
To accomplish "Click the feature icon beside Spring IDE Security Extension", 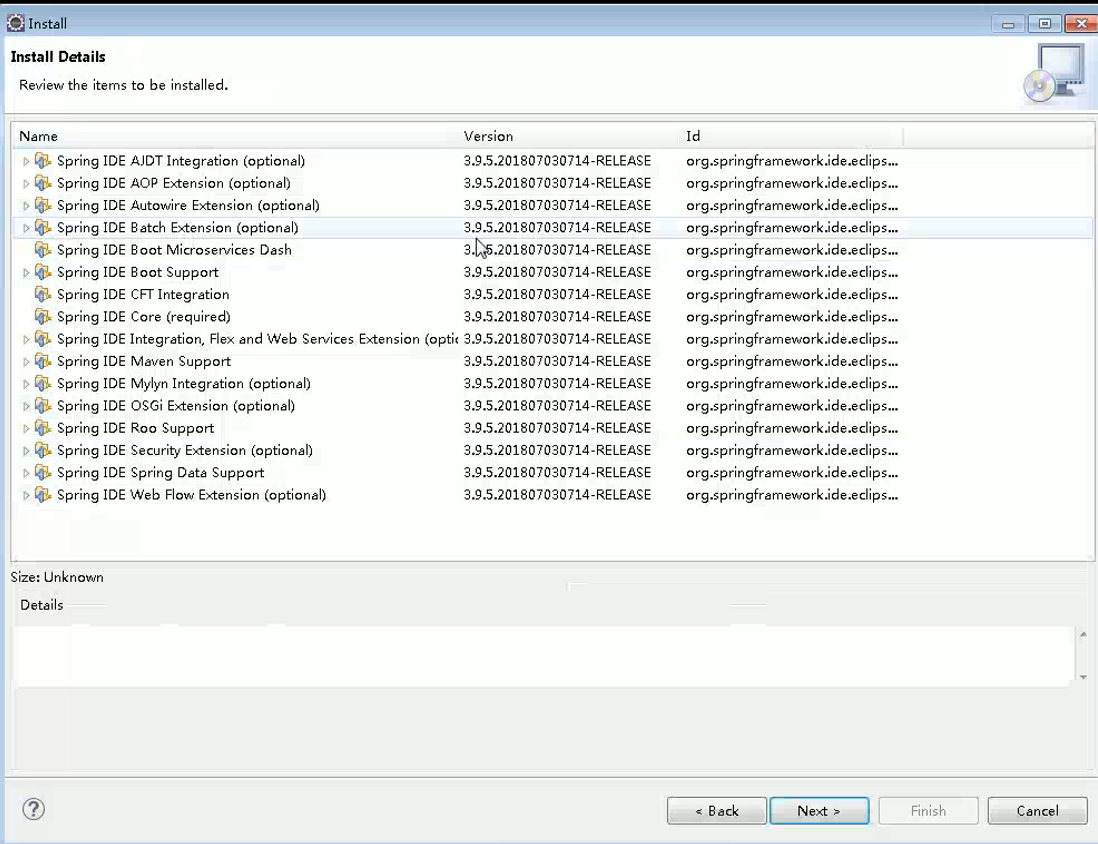I will (43, 450).
